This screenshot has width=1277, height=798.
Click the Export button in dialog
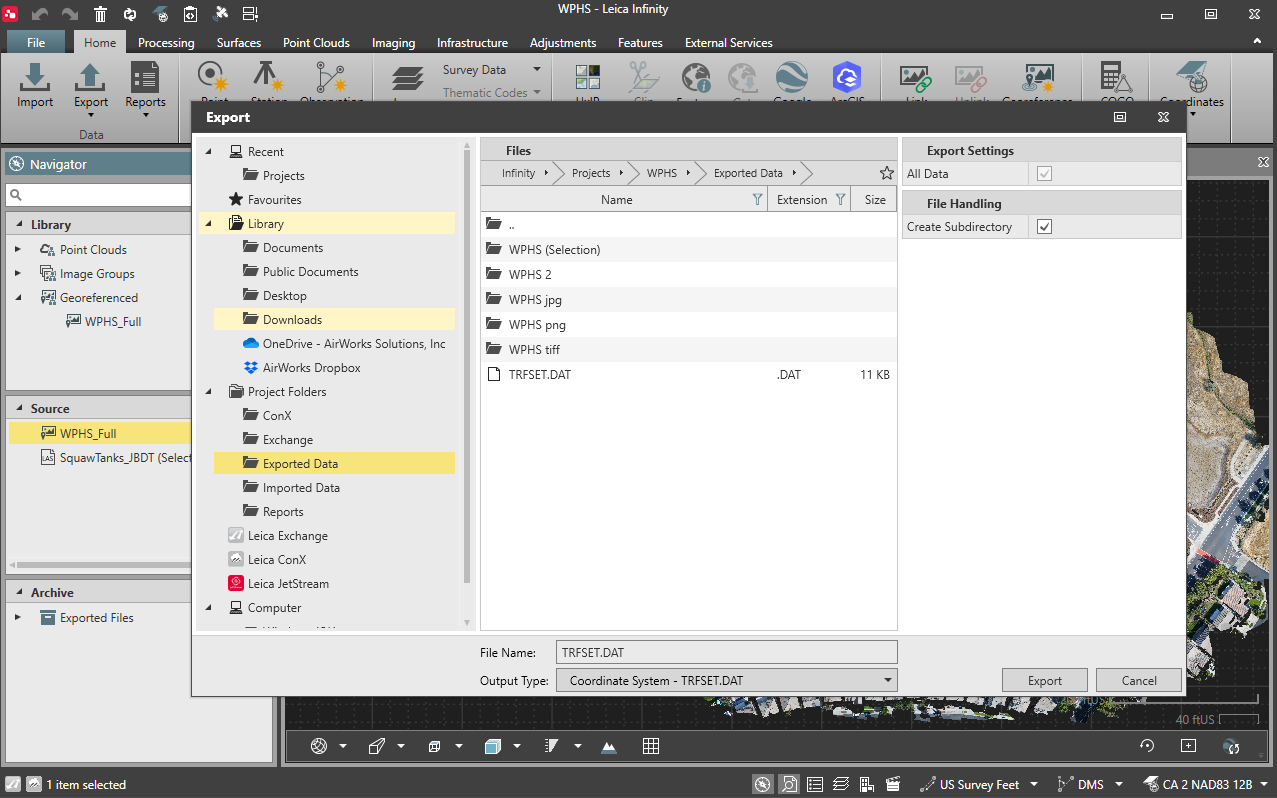[1045, 681]
